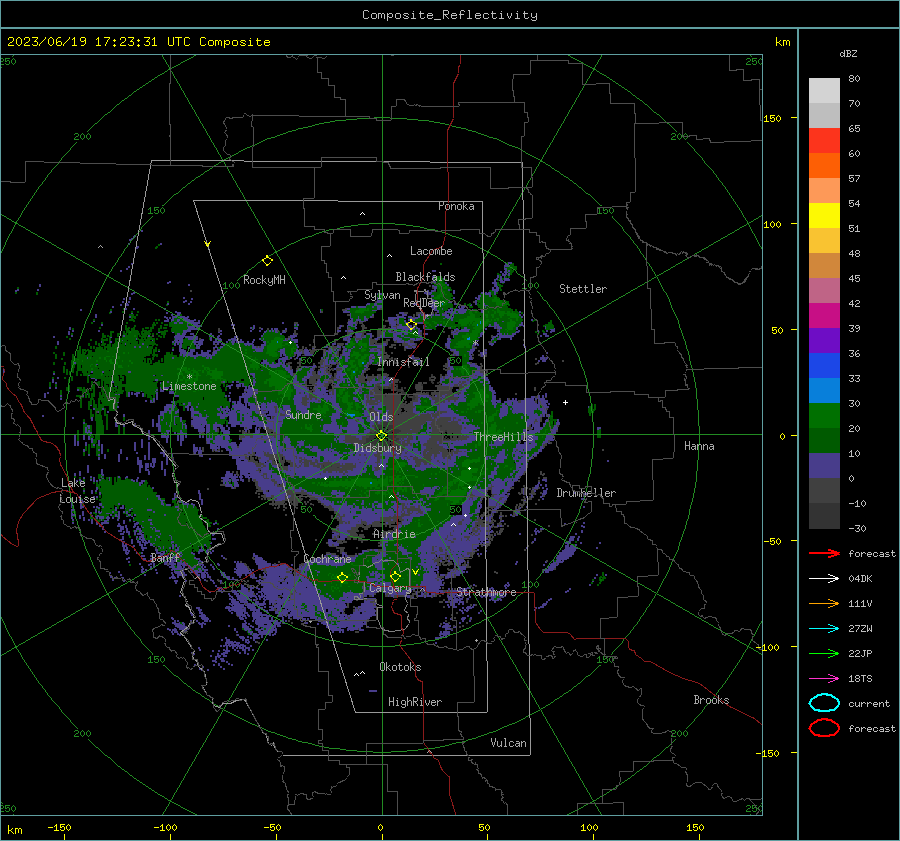
Task: Click the Ponoka city label
Action: tap(456, 206)
